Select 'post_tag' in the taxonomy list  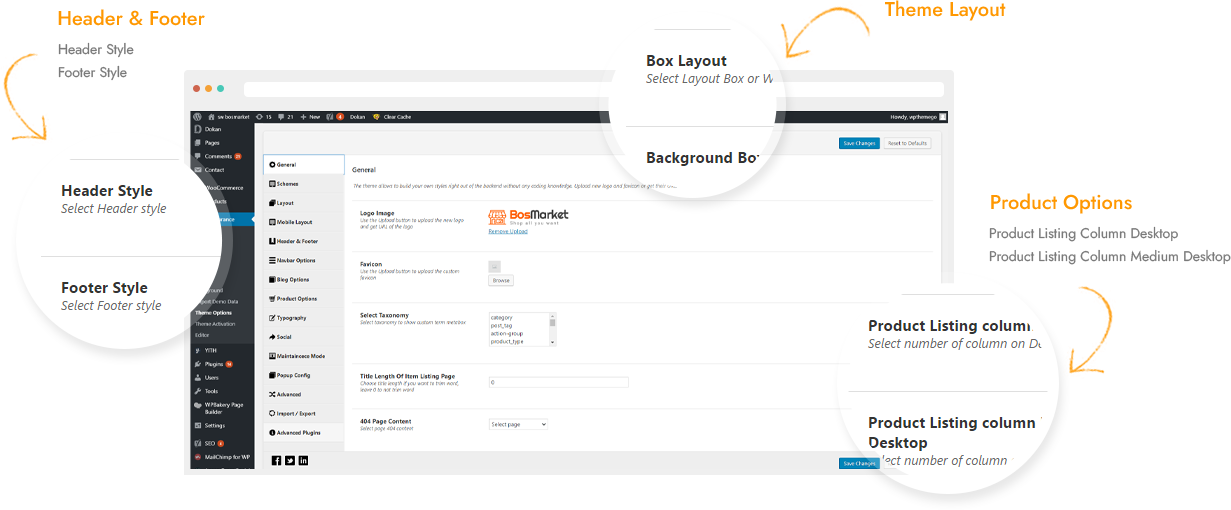pos(502,326)
